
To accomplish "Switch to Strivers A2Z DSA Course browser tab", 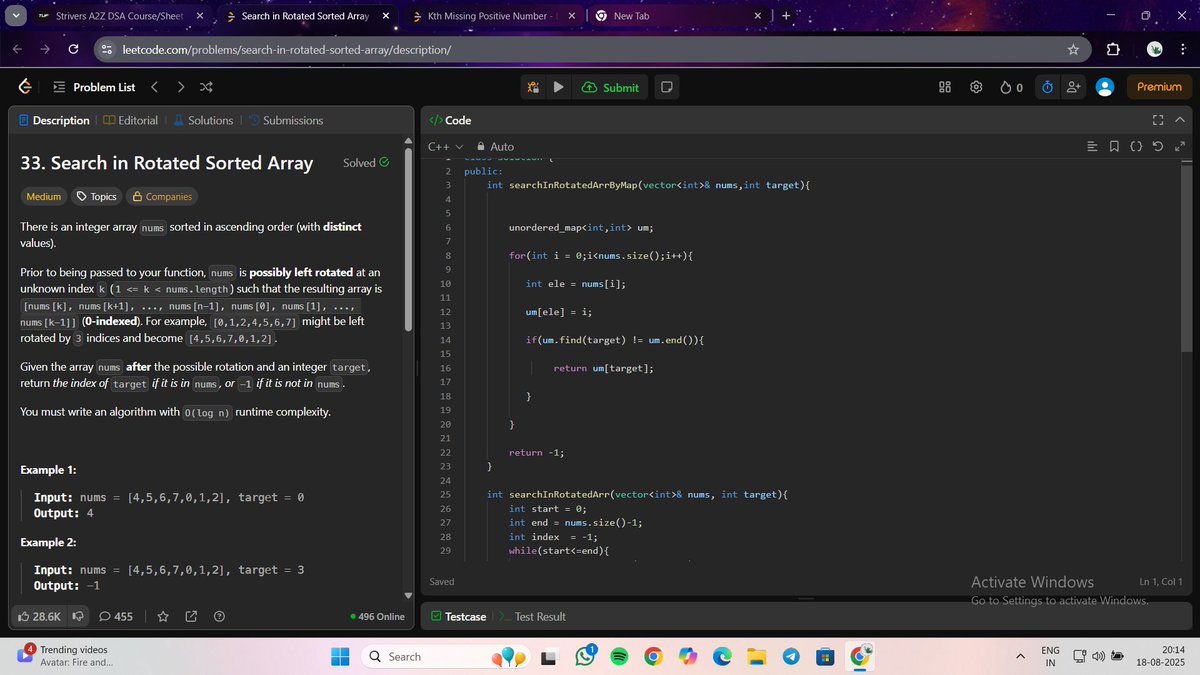I will pos(118,16).
